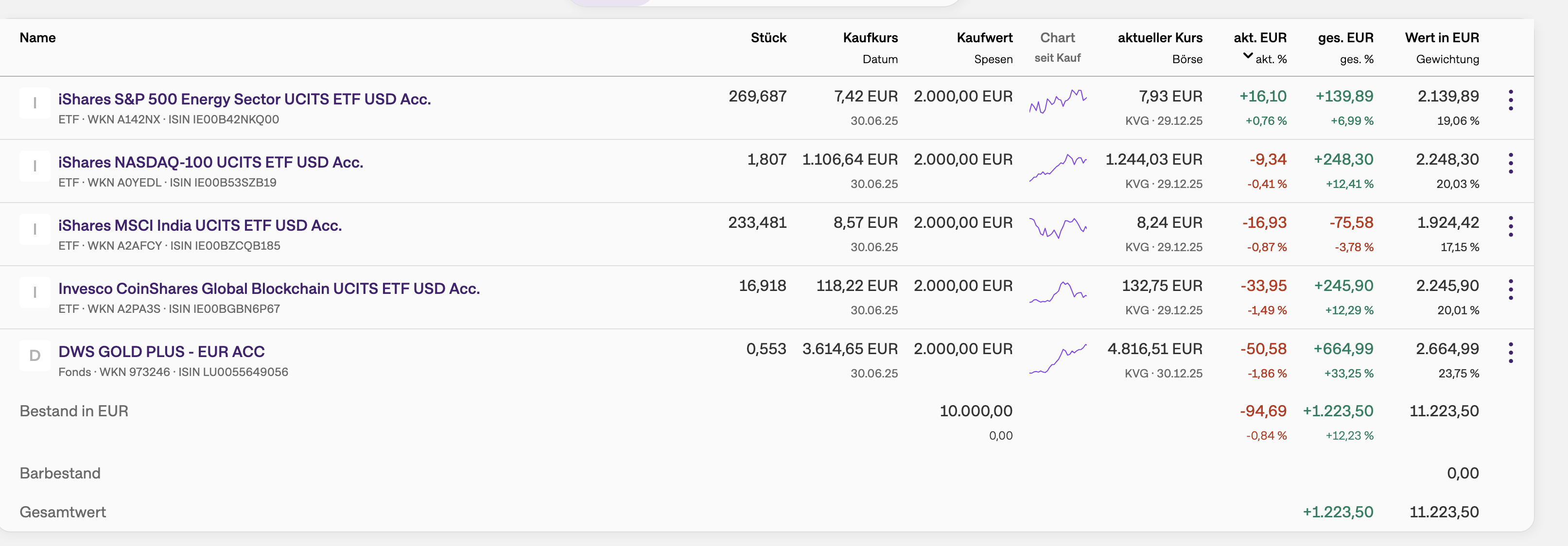Open three-dot menu for iShares MSCI India
This screenshot has height=546, width=1568.
point(1510,226)
